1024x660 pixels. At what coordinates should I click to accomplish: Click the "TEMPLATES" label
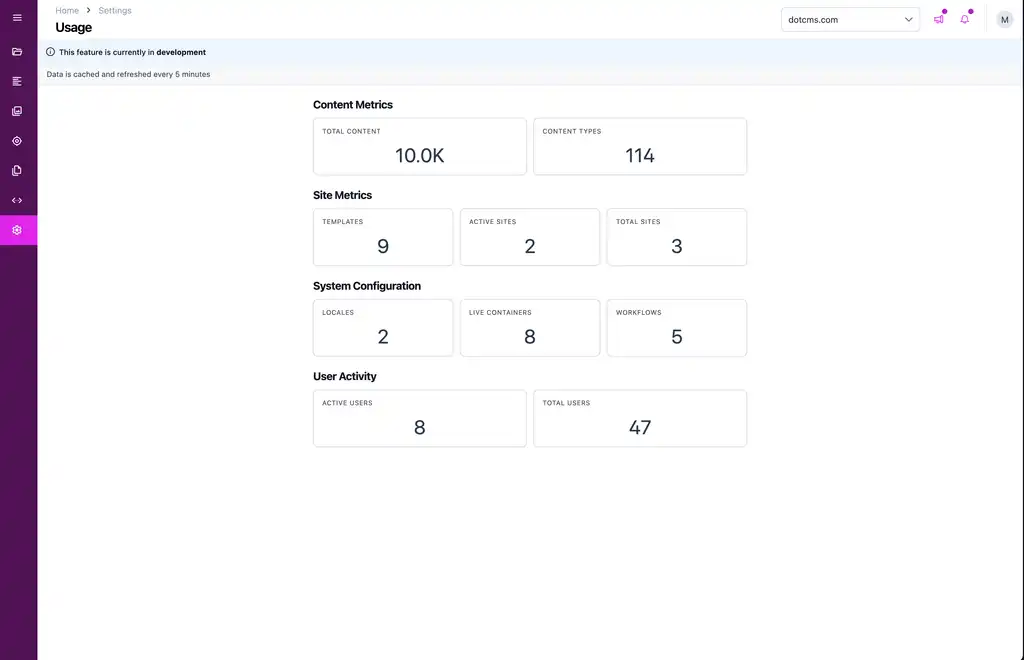(343, 222)
